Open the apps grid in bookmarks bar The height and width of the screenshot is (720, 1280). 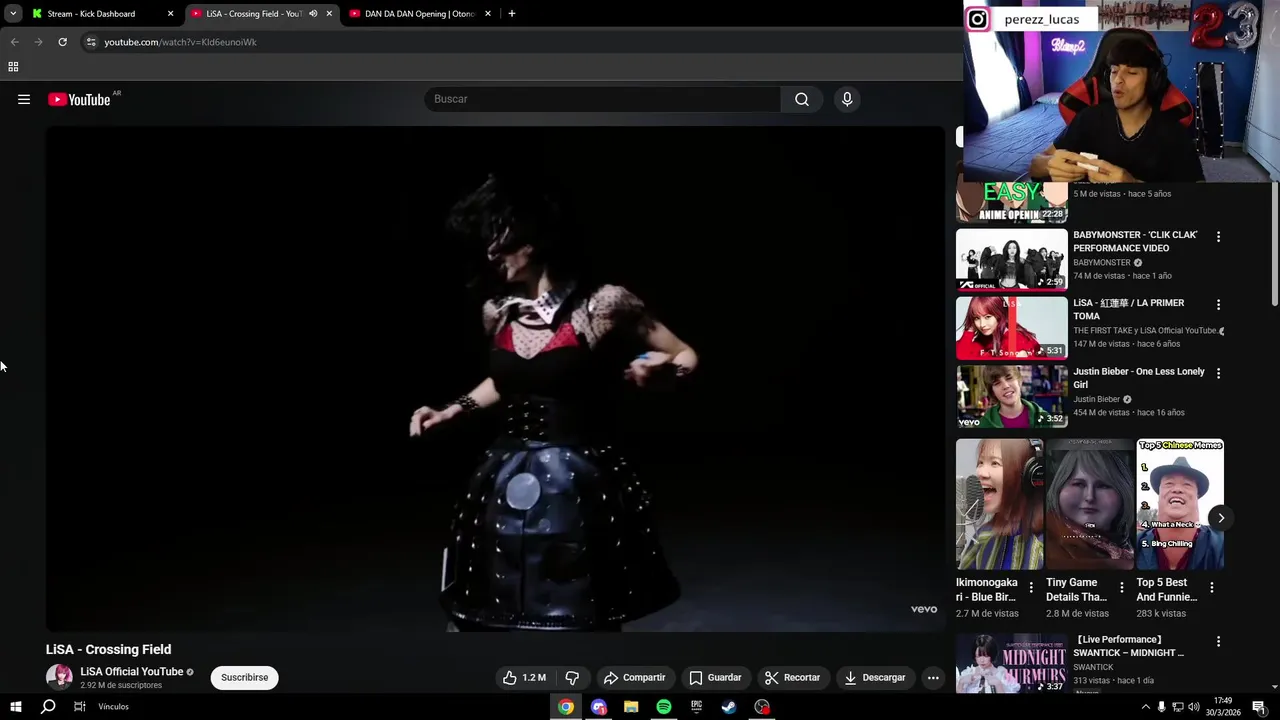click(x=13, y=67)
